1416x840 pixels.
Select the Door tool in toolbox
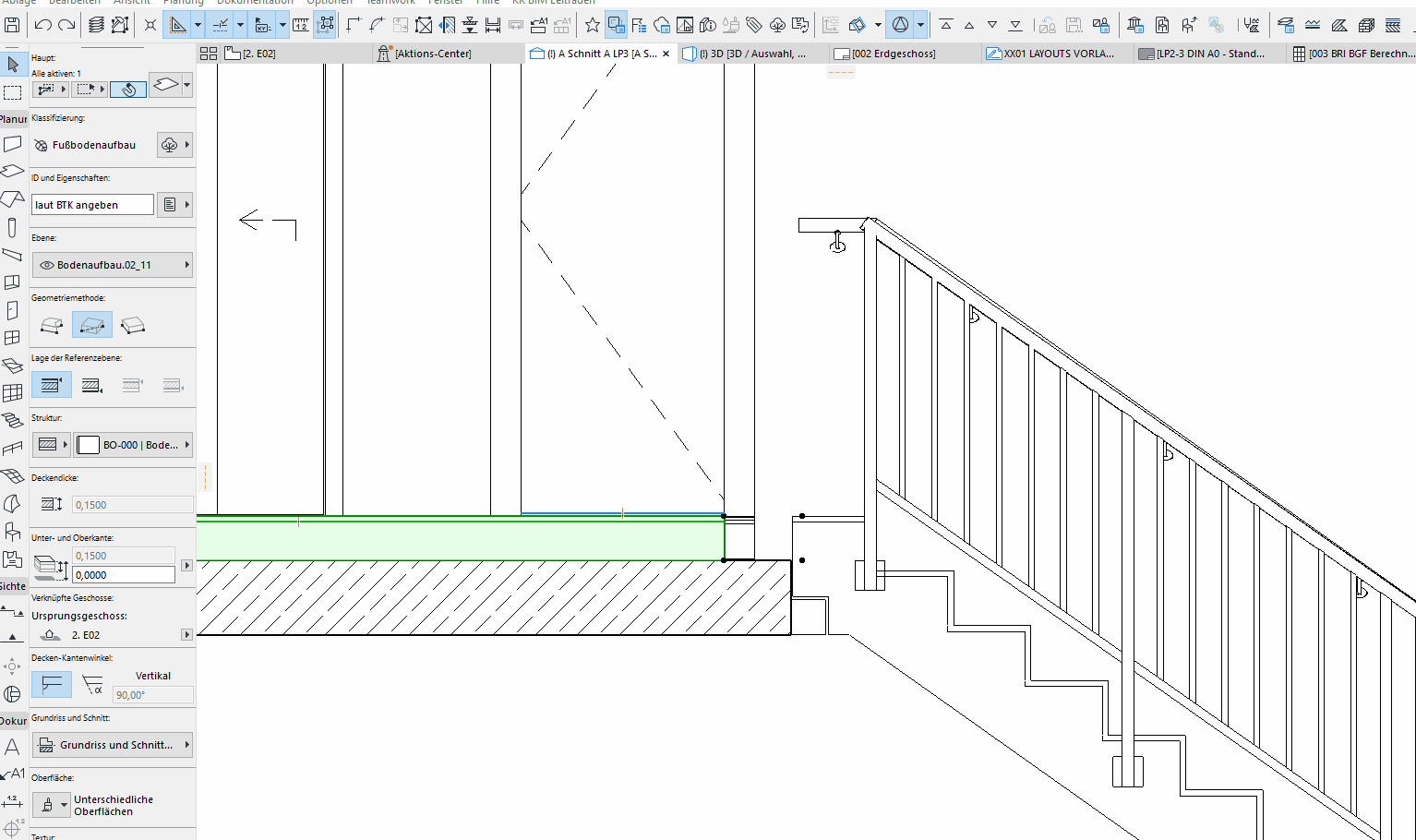pos(12,310)
